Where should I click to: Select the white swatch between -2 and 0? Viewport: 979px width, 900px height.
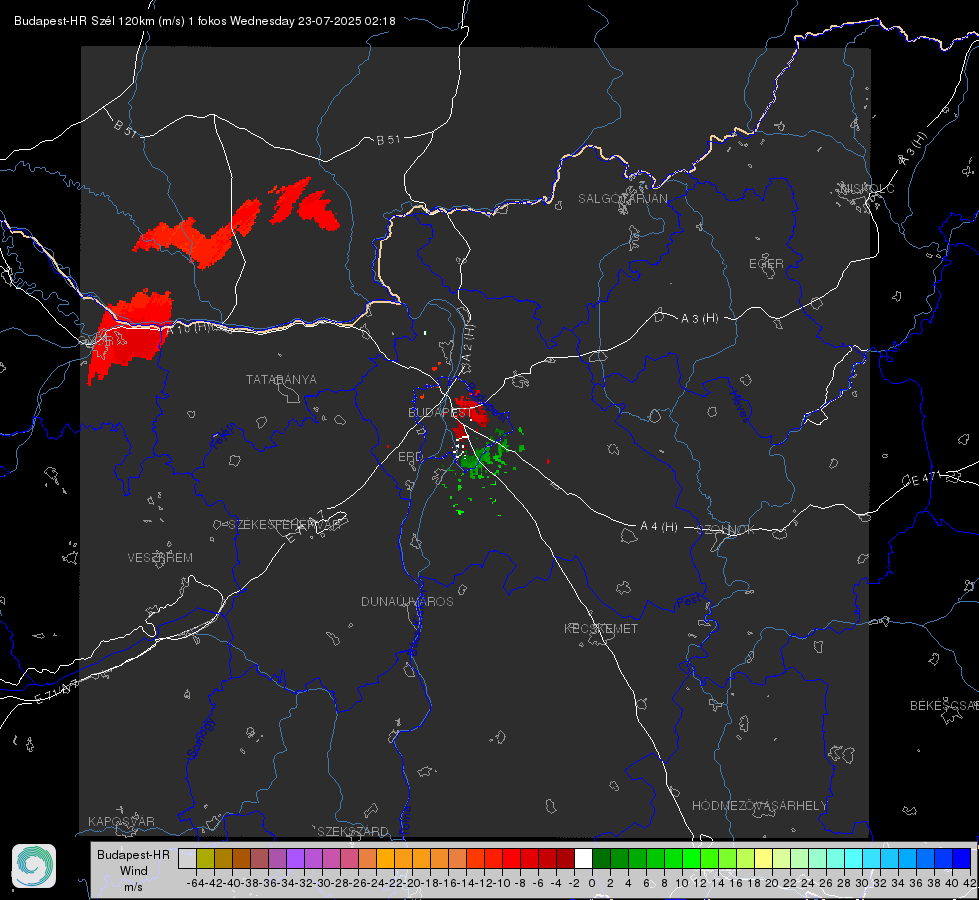[x=583, y=859]
